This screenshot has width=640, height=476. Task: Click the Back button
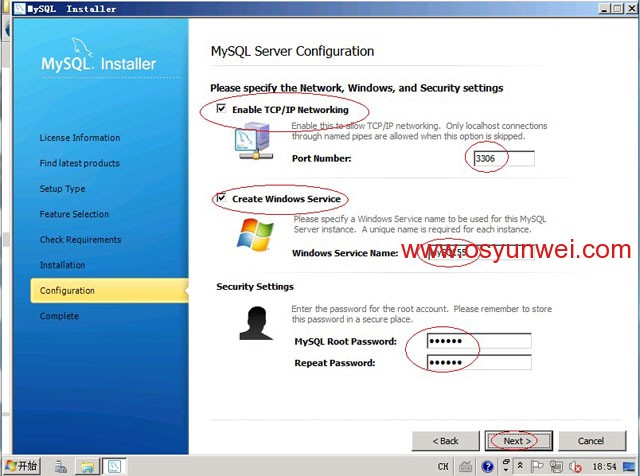pyautogui.click(x=445, y=441)
